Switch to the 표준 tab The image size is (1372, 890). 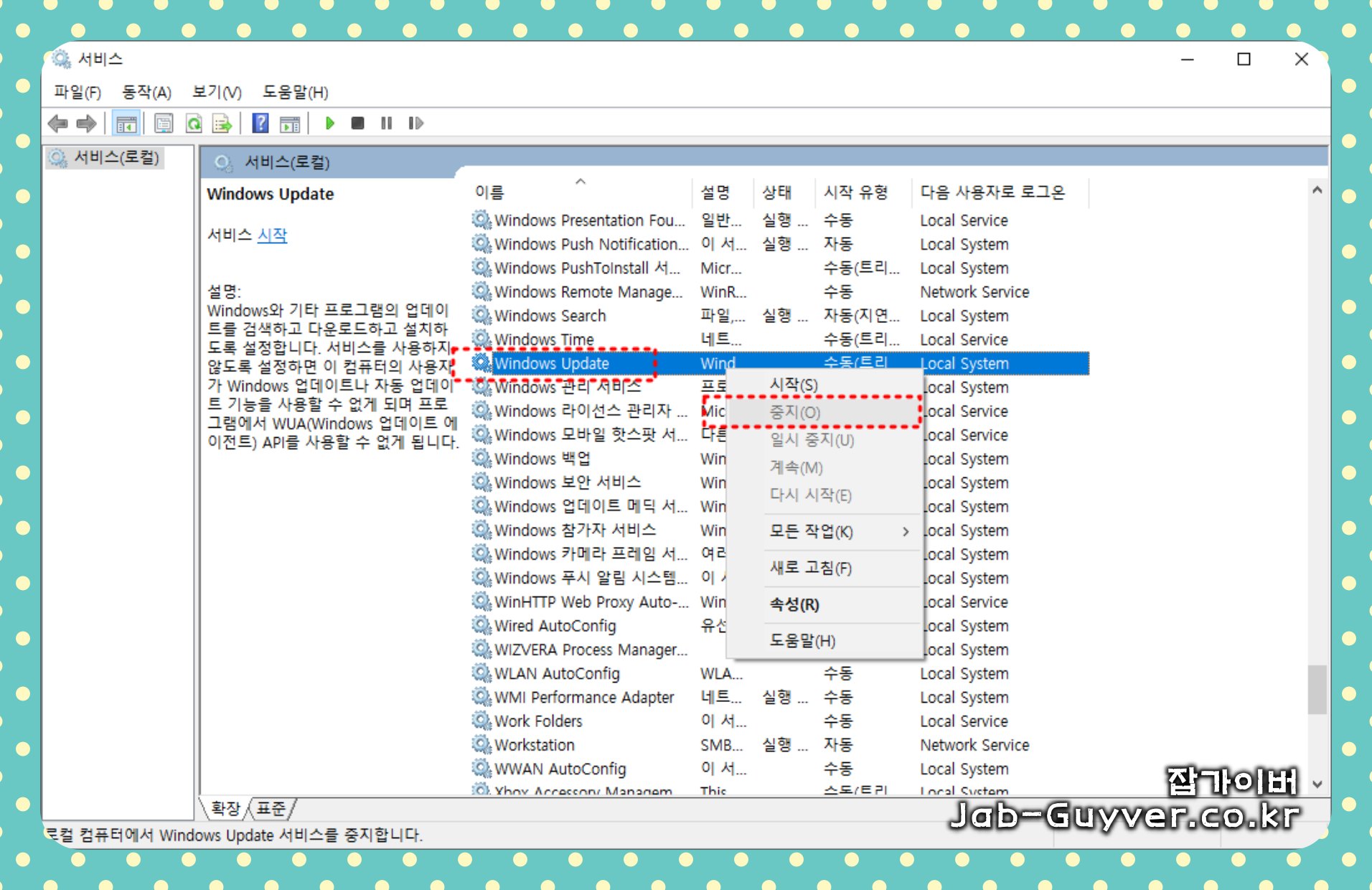point(271,809)
